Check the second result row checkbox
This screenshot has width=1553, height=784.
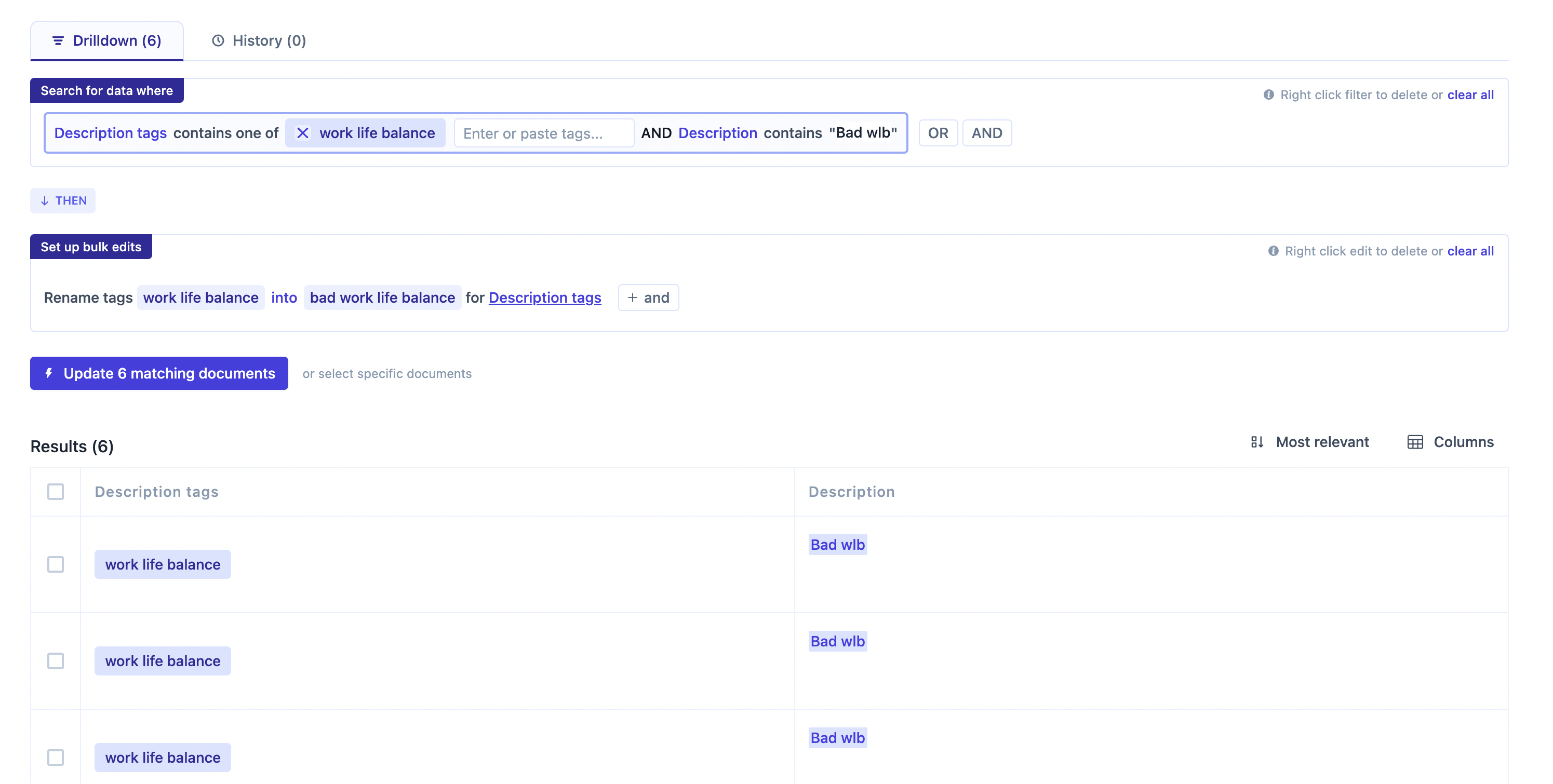(56, 661)
